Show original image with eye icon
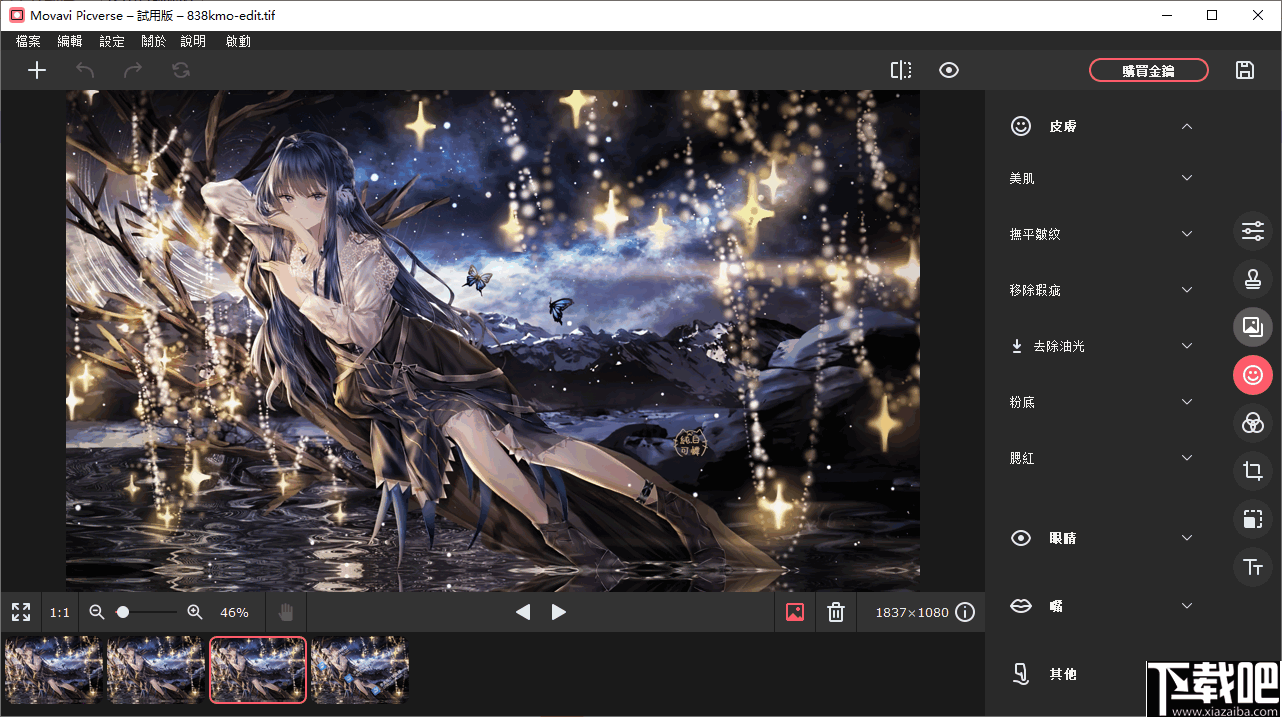1282x717 pixels. 949,70
